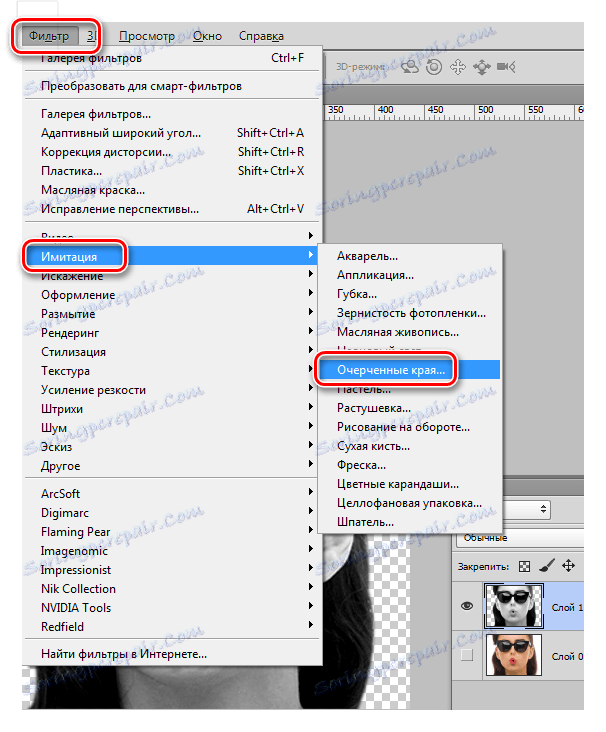Click the 3D slide icon
Image resolution: width=606 pixels, height=732 pixels.
pos(482,67)
